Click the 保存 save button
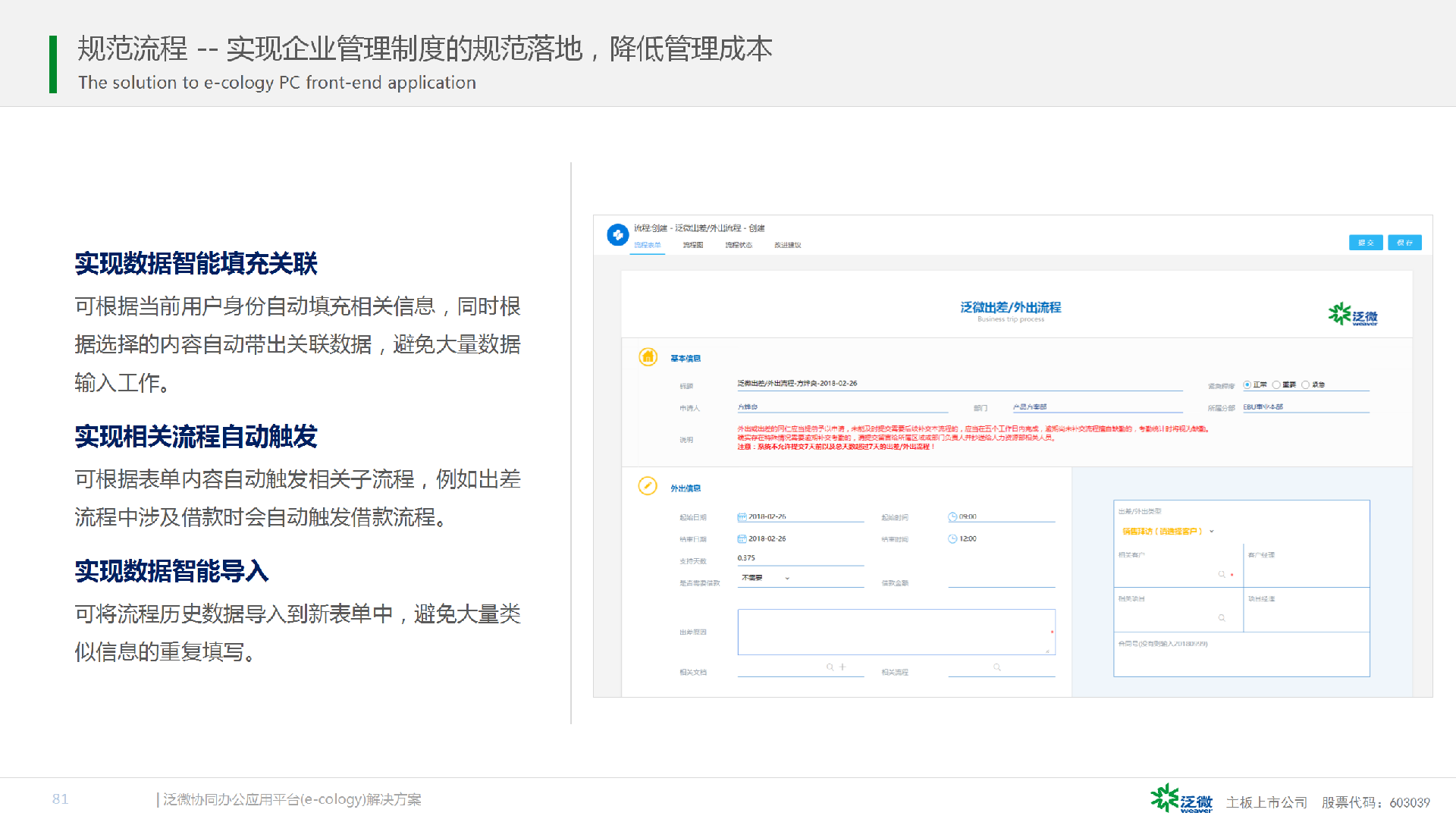Viewport: 1456px width, 819px height. point(1404,243)
